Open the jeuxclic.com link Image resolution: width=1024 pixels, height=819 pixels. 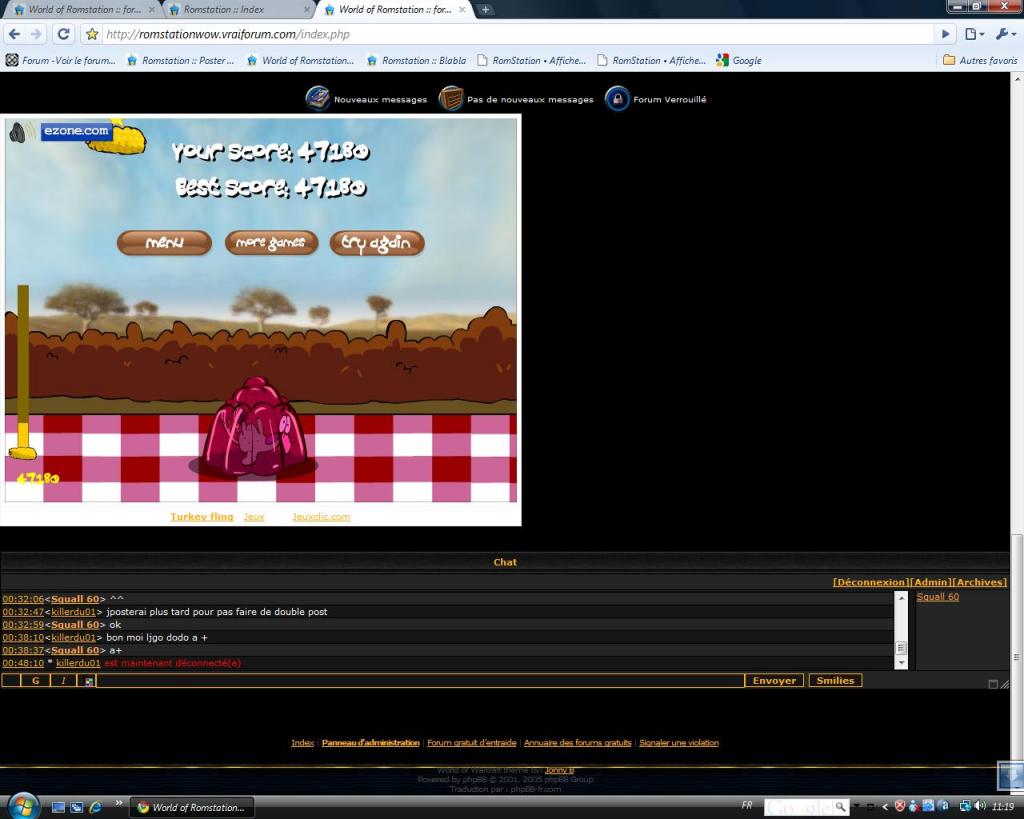[321, 517]
